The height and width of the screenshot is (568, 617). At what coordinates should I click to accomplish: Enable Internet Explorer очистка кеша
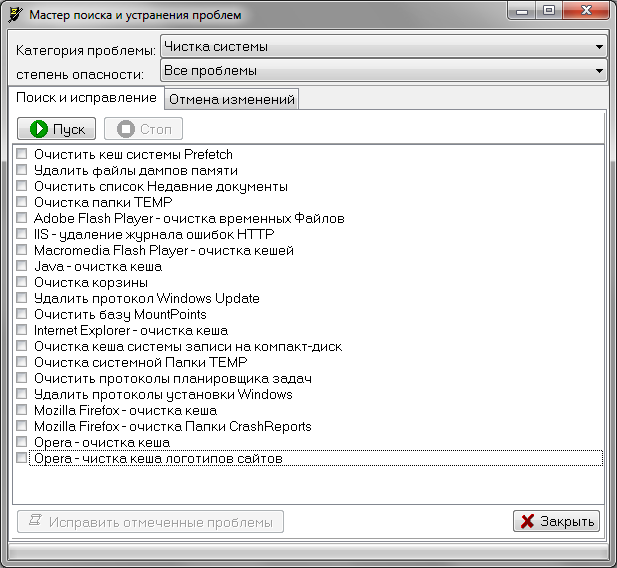[22, 329]
